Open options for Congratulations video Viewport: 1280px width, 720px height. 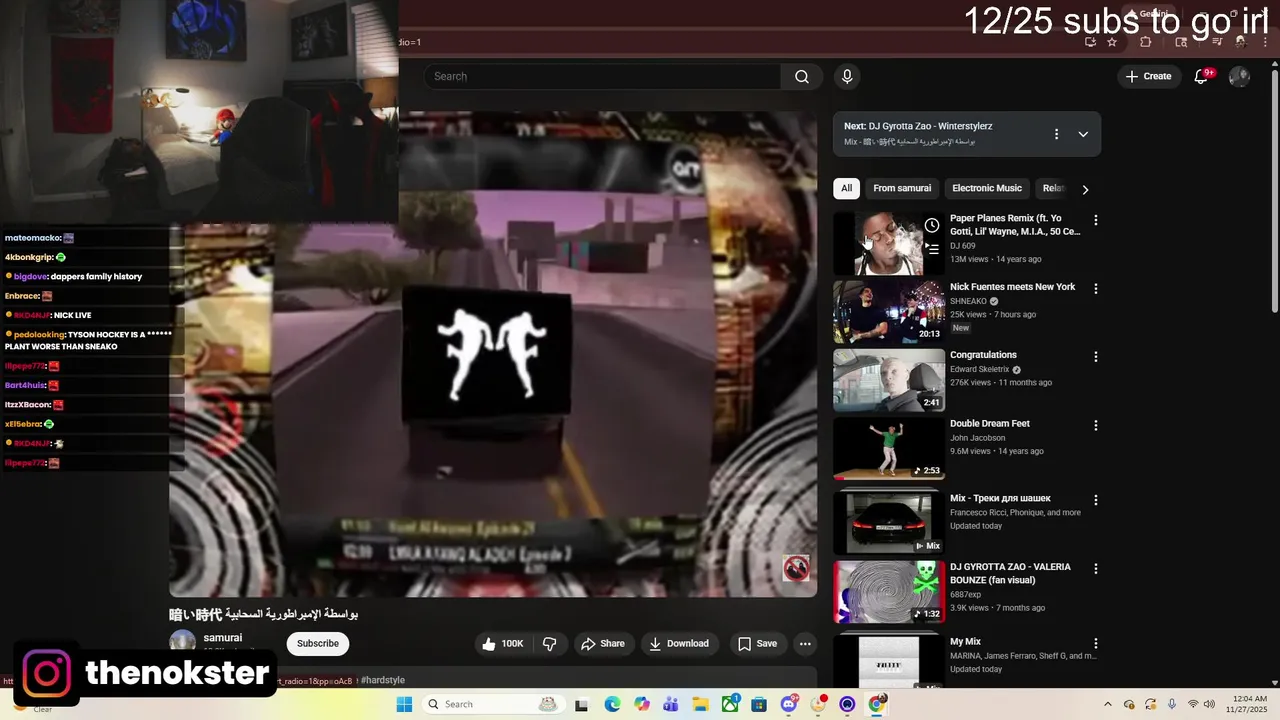tap(1095, 357)
